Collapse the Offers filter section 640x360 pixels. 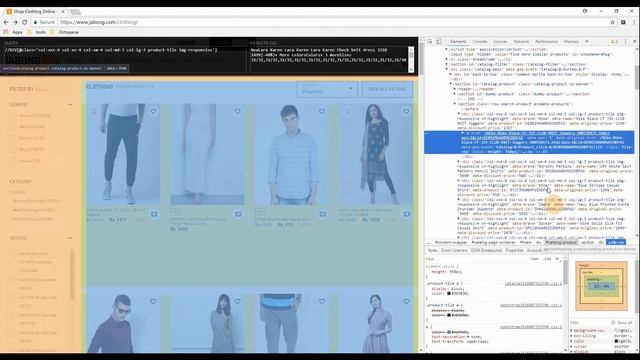70,238
